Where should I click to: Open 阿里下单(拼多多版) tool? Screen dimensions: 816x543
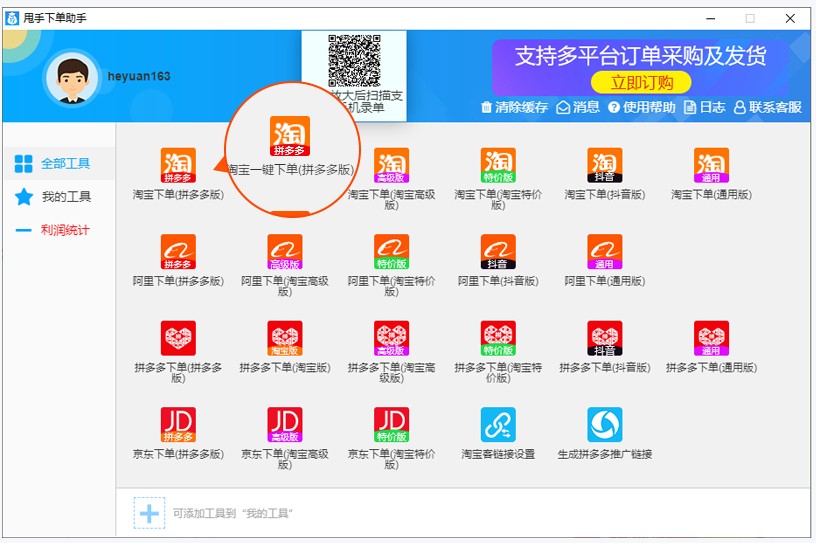click(178, 251)
